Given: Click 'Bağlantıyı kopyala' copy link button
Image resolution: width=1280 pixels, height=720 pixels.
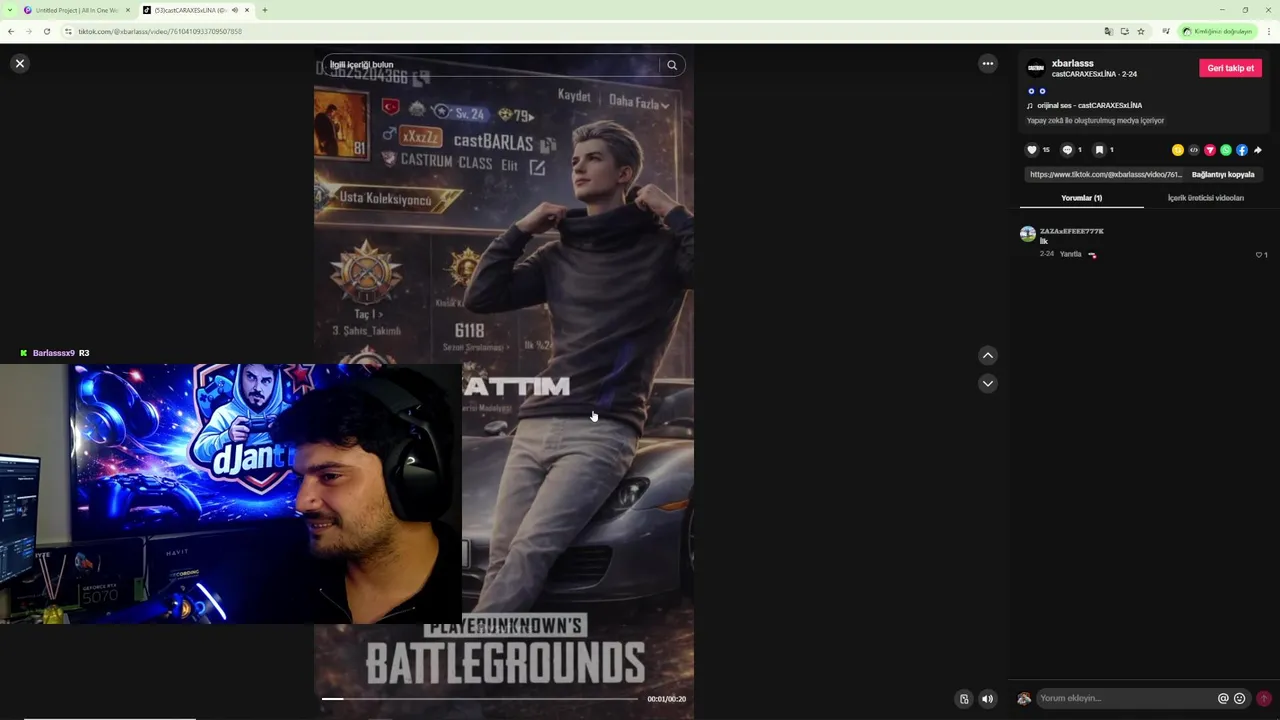Looking at the screenshot, I should [x=1223, y=174].
